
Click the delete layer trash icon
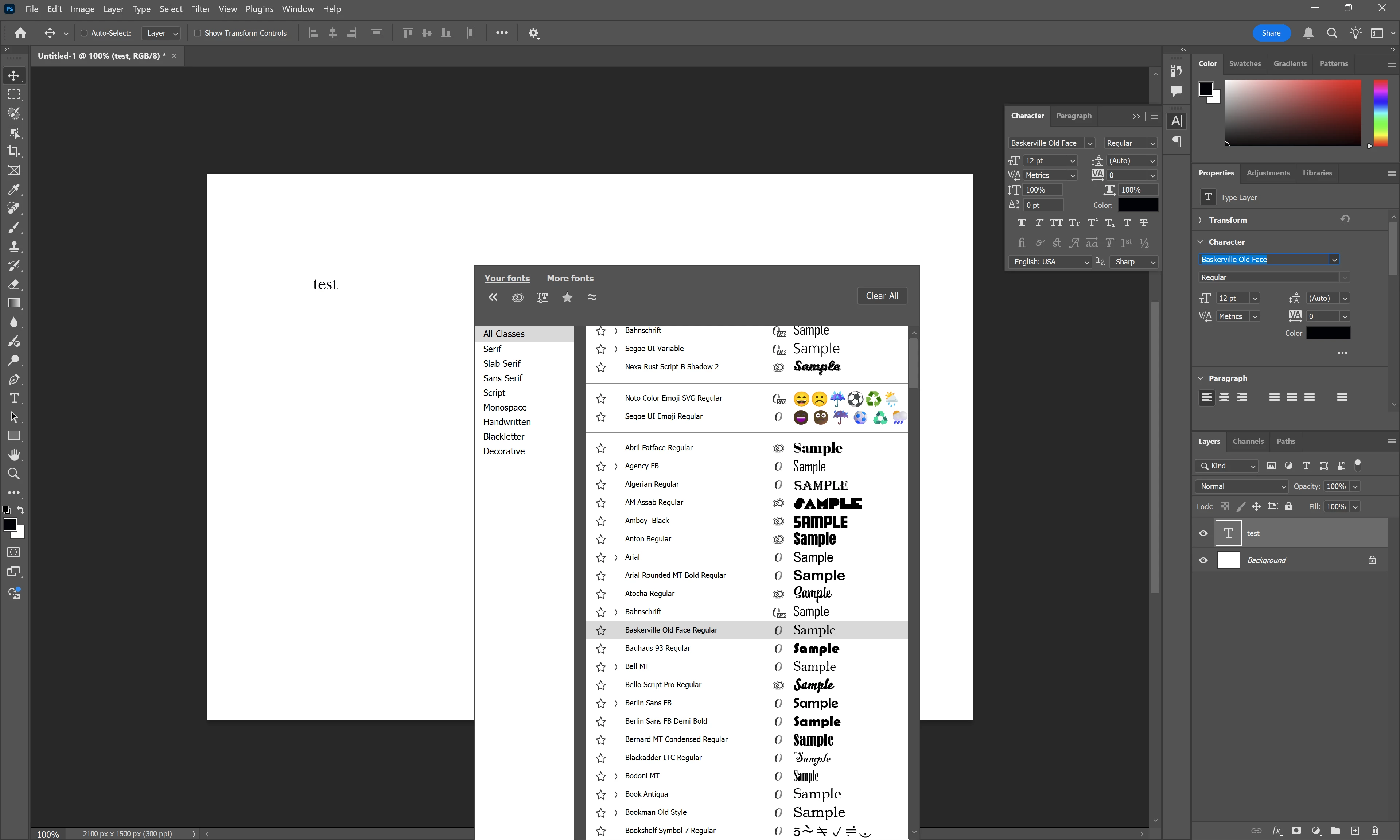(x=1374, y=831)
